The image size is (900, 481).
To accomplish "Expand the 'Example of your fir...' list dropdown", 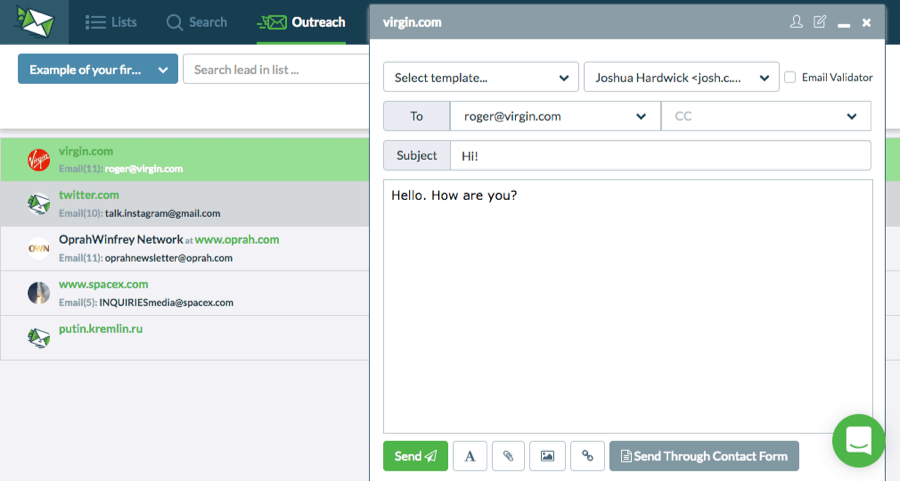I will 98,69.
